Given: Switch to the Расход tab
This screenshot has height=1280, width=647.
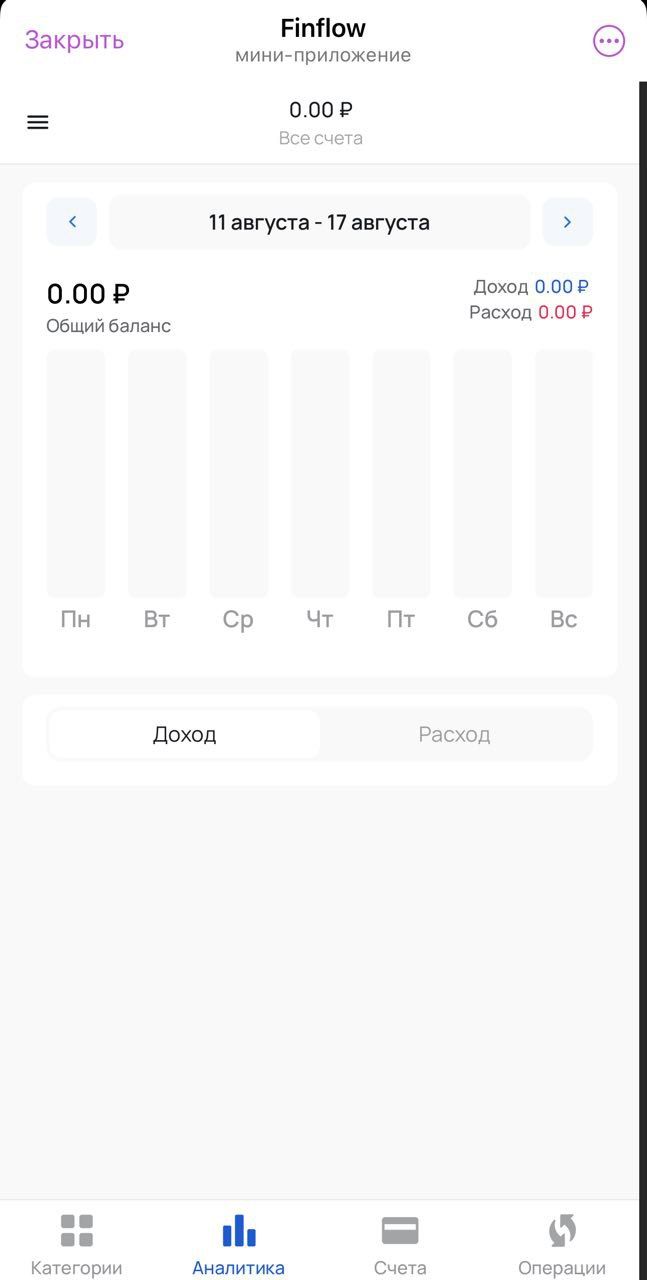Looking at the screenshot, I should click(x=455, y=733).
